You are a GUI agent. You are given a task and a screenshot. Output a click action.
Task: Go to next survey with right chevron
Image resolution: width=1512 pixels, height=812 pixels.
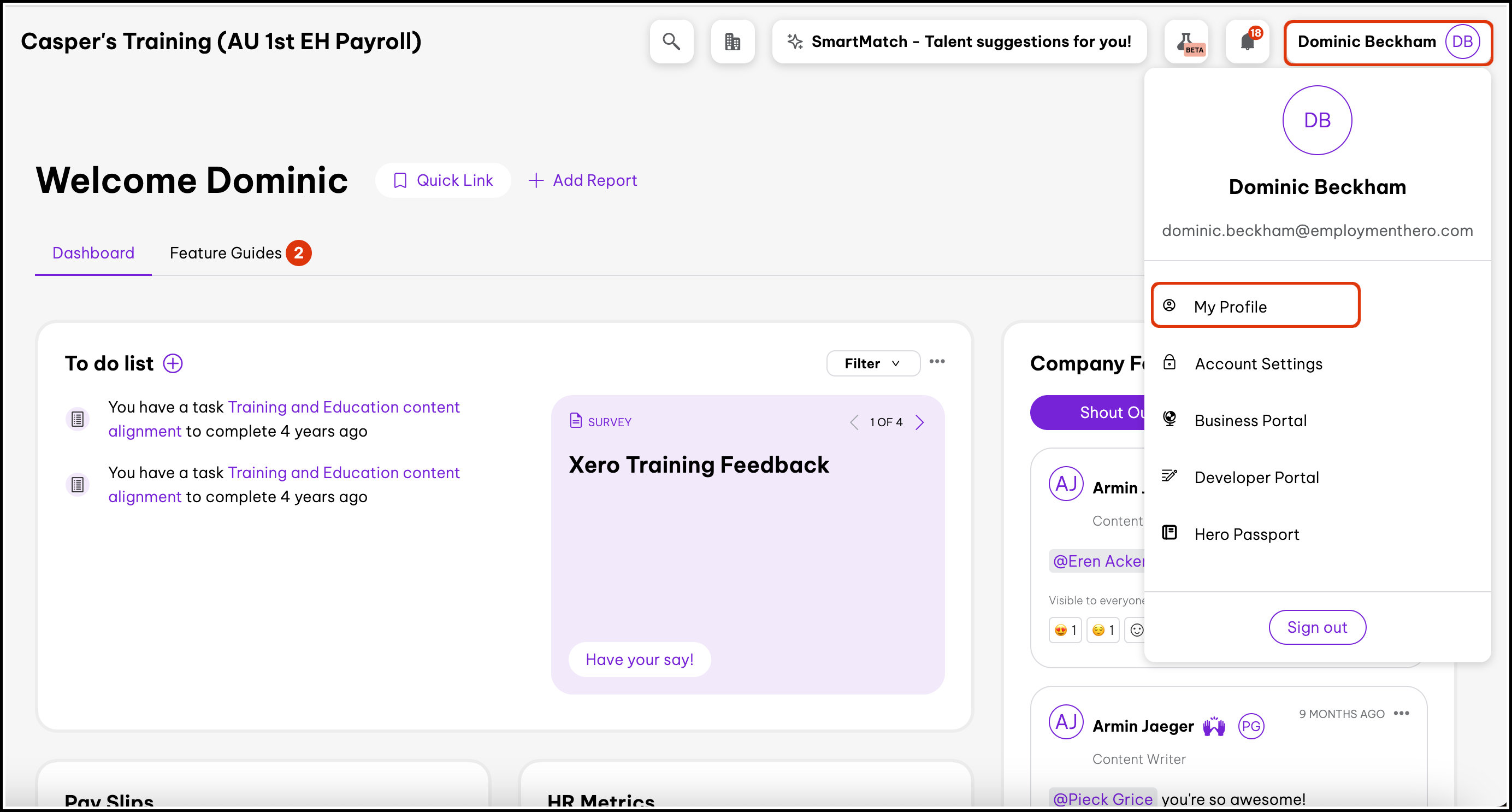point(920,422)
